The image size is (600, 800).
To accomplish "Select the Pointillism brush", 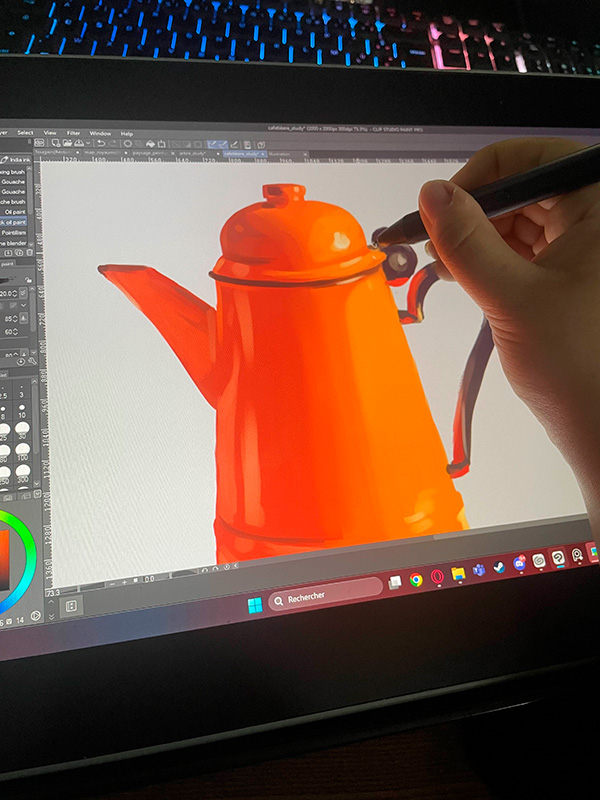I will (14, 233).
